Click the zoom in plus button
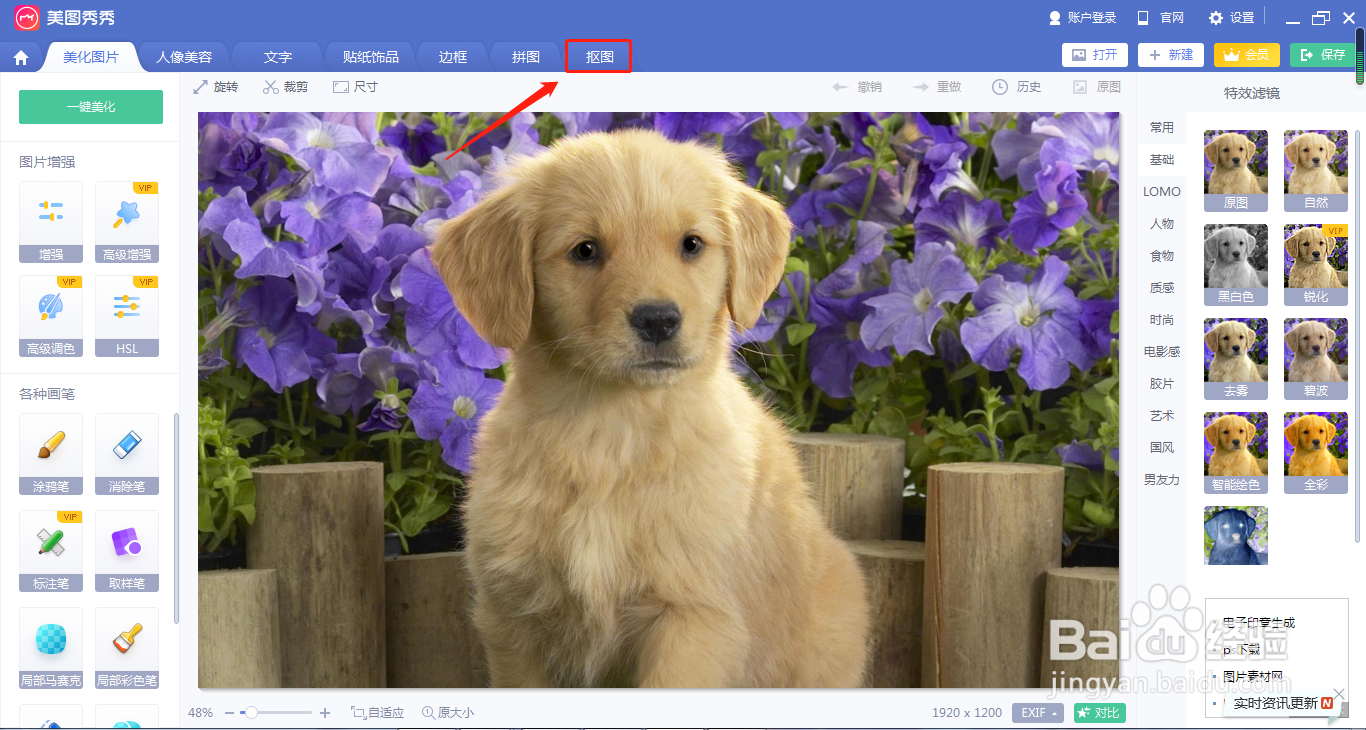The height and width of the screenshot is (730, 1366). 325,713
